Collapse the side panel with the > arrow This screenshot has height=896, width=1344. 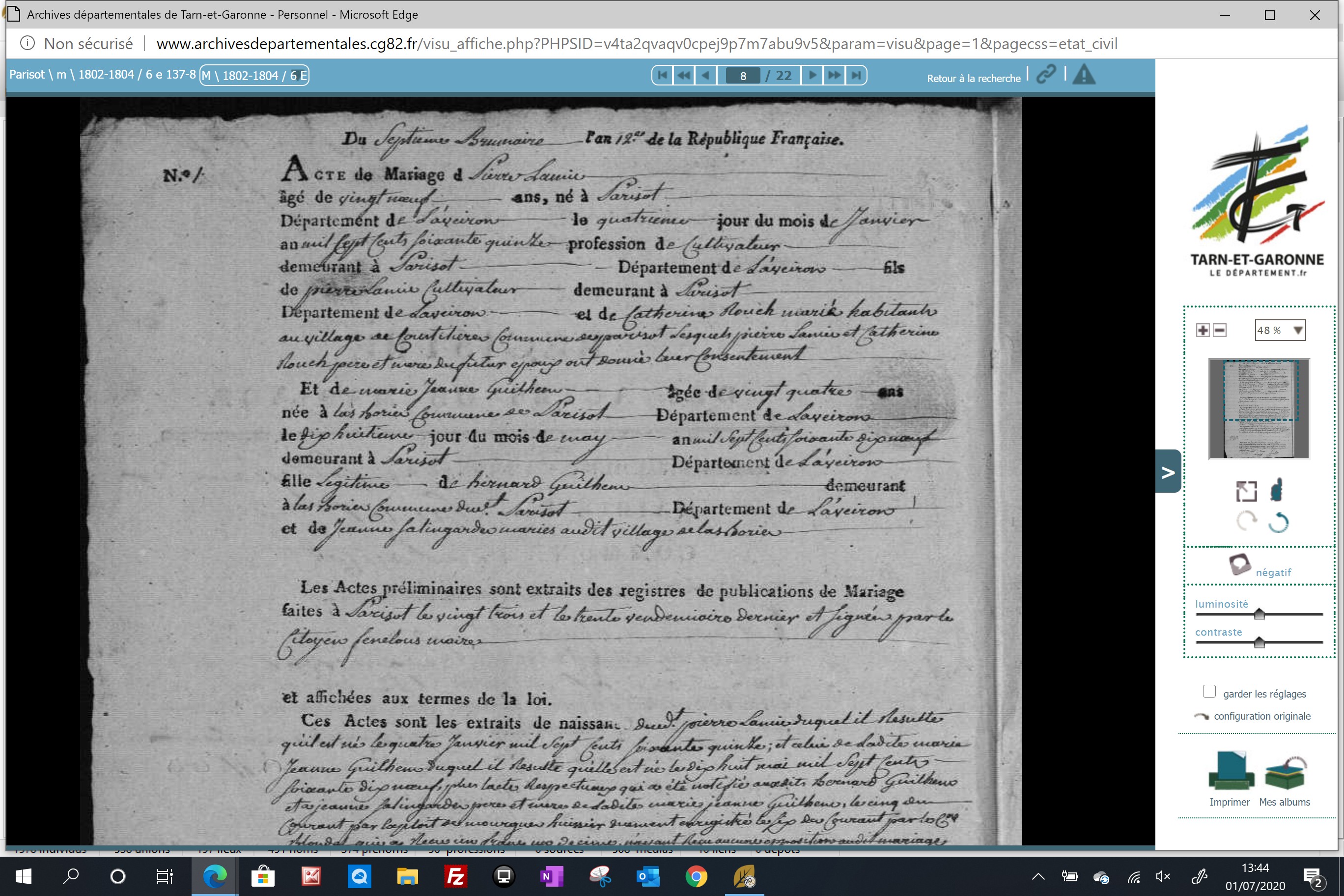point(1168,472)
